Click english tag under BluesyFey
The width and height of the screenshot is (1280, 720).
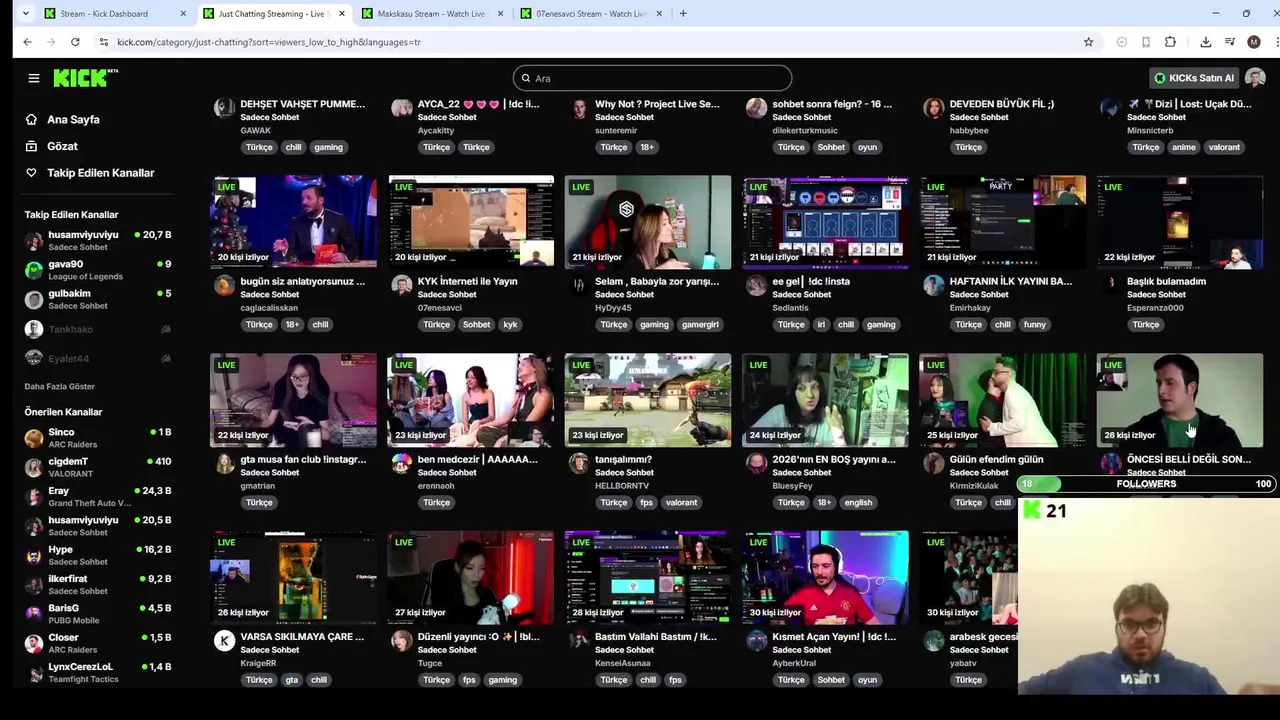point(858,502)
